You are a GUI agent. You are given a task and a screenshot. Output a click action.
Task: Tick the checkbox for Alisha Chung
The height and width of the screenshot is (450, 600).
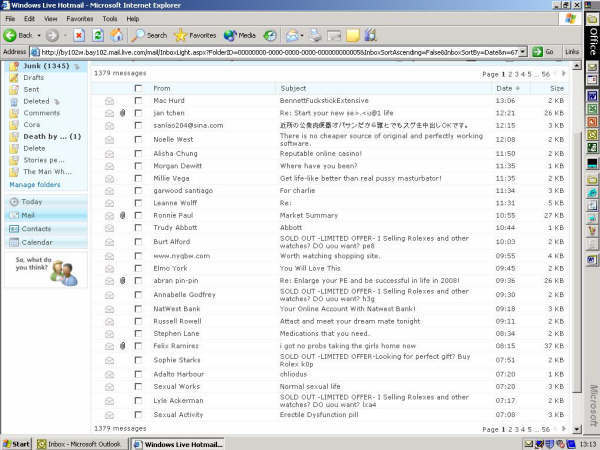coord(139,153)
